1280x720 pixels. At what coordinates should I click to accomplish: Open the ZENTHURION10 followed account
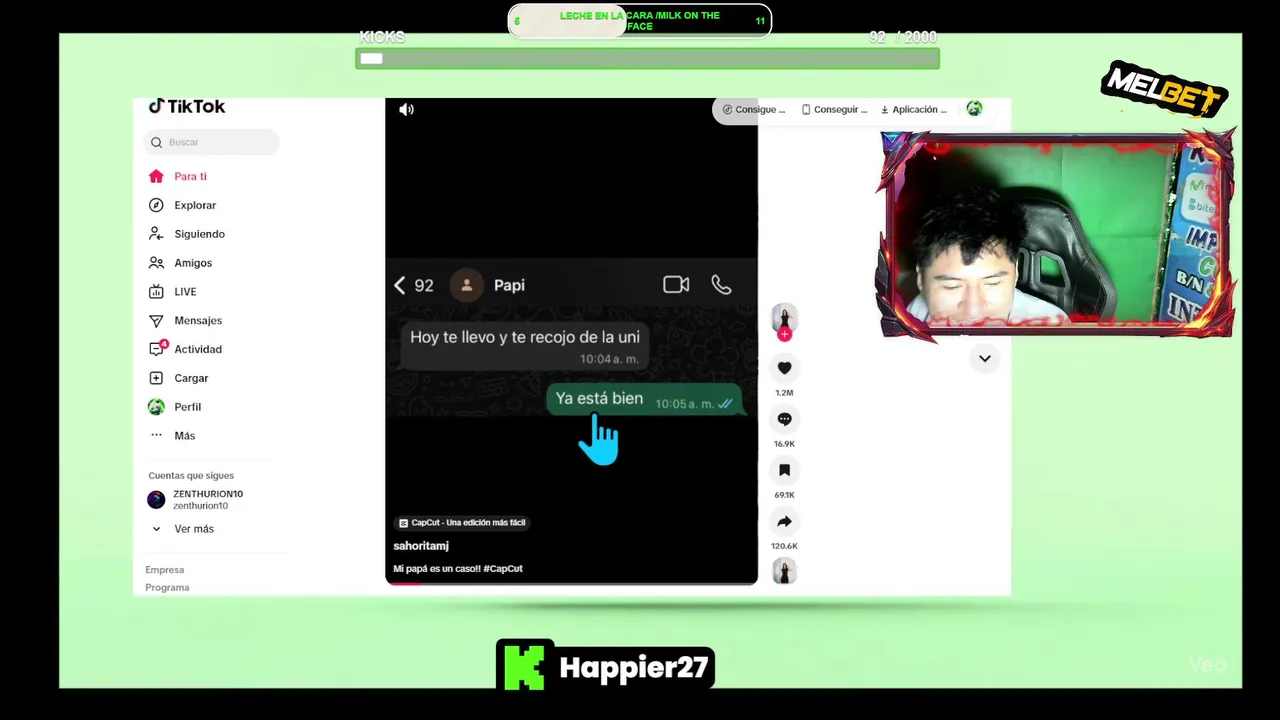[207, 499]
